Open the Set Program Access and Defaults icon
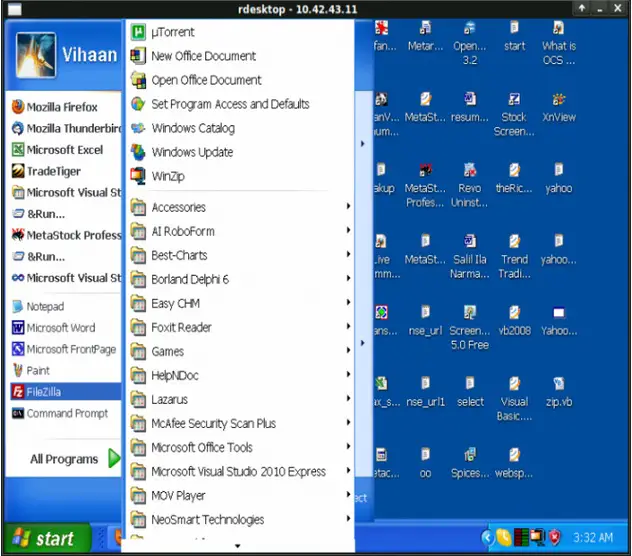632x556 pixels. [x=138, y=104]
